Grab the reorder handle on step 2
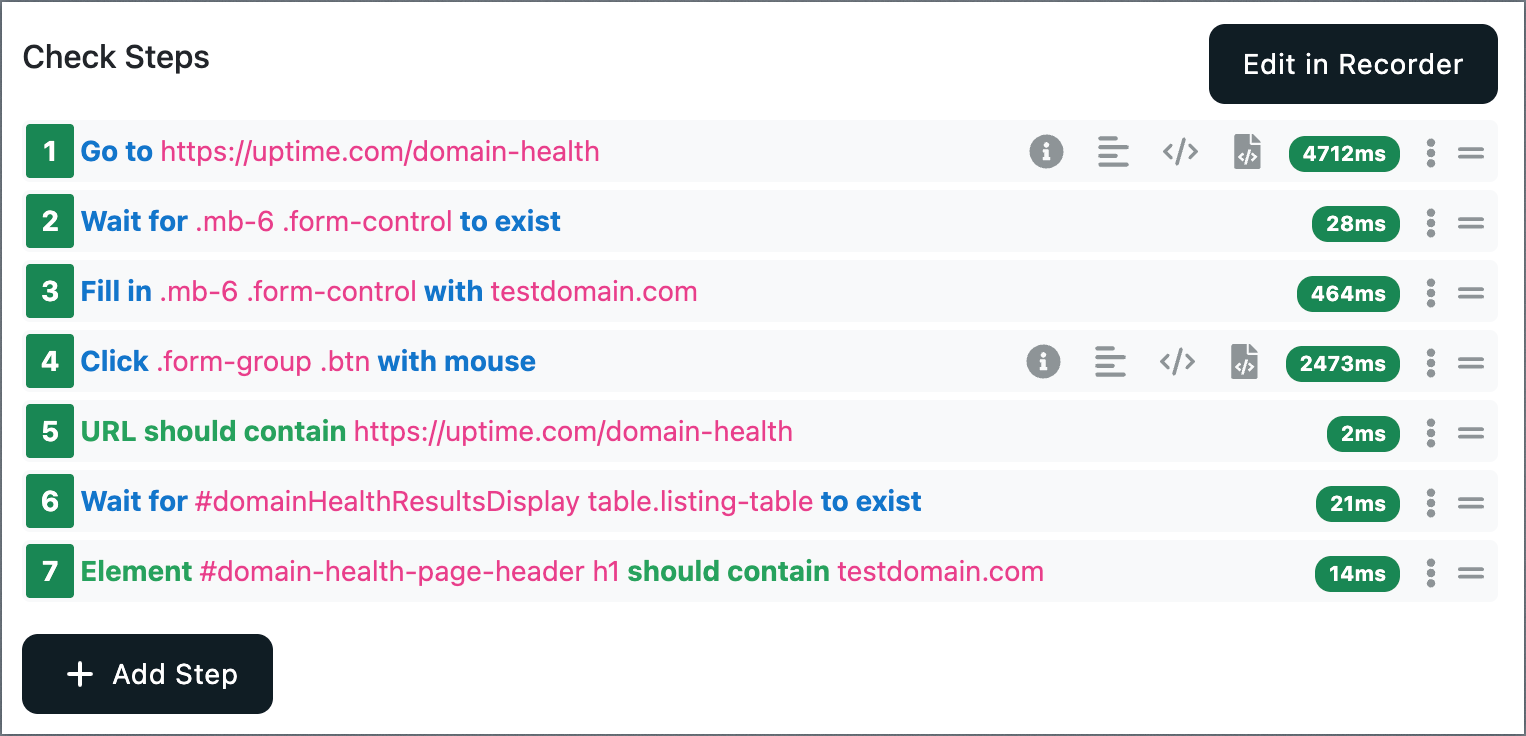Image resolution: width=1526 pixels, height=736 pixels. point(1470,223)
